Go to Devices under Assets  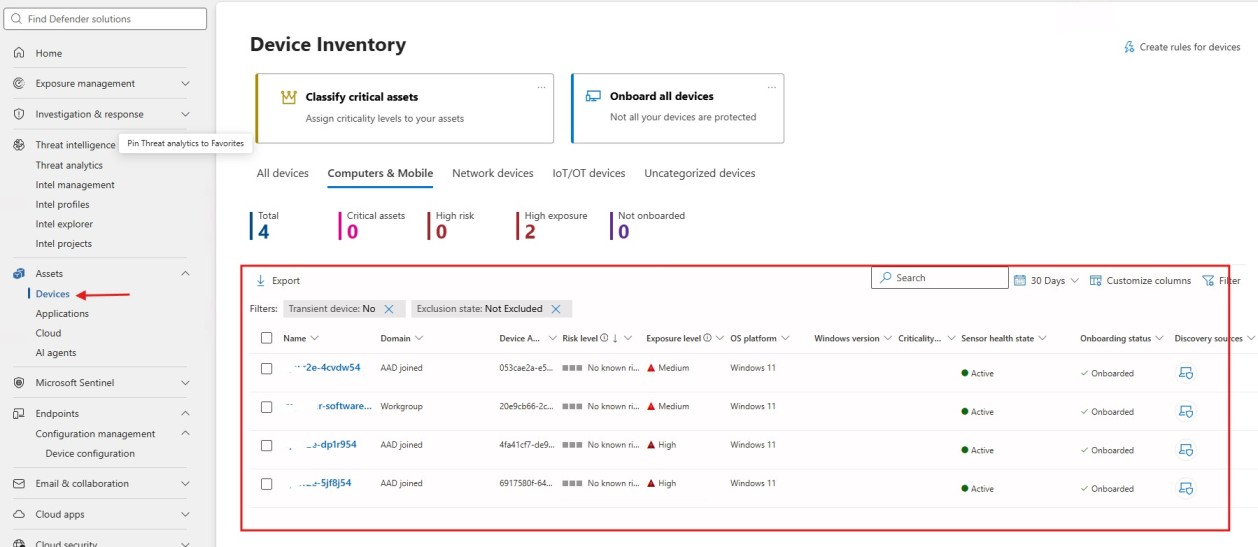click(x=53, y=294)
